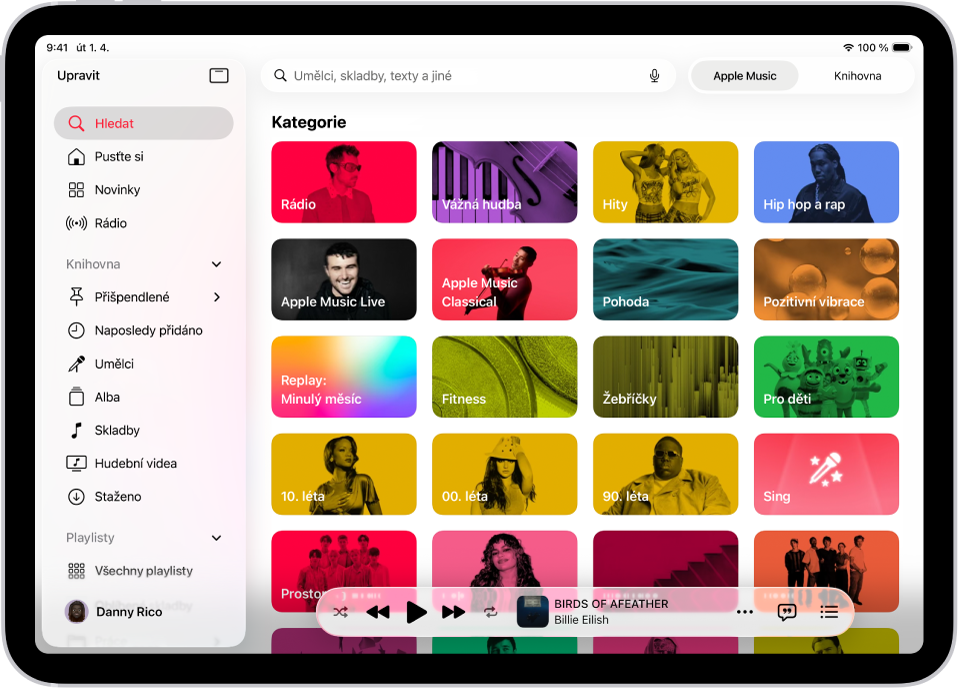Open the yellow Hity category tile
Viewport: 963px width, 689px height.
[x=665, y=182]
